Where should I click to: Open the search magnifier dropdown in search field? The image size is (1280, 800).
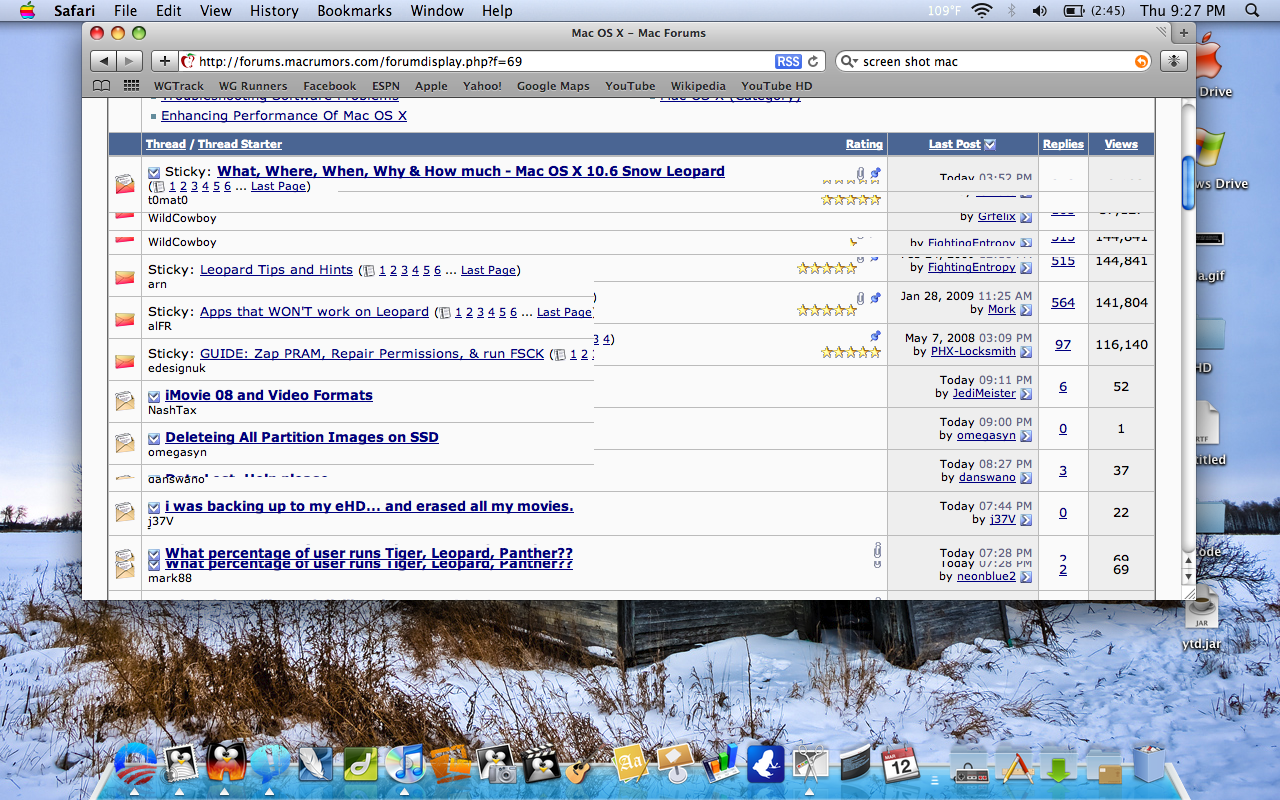(849, 61)
